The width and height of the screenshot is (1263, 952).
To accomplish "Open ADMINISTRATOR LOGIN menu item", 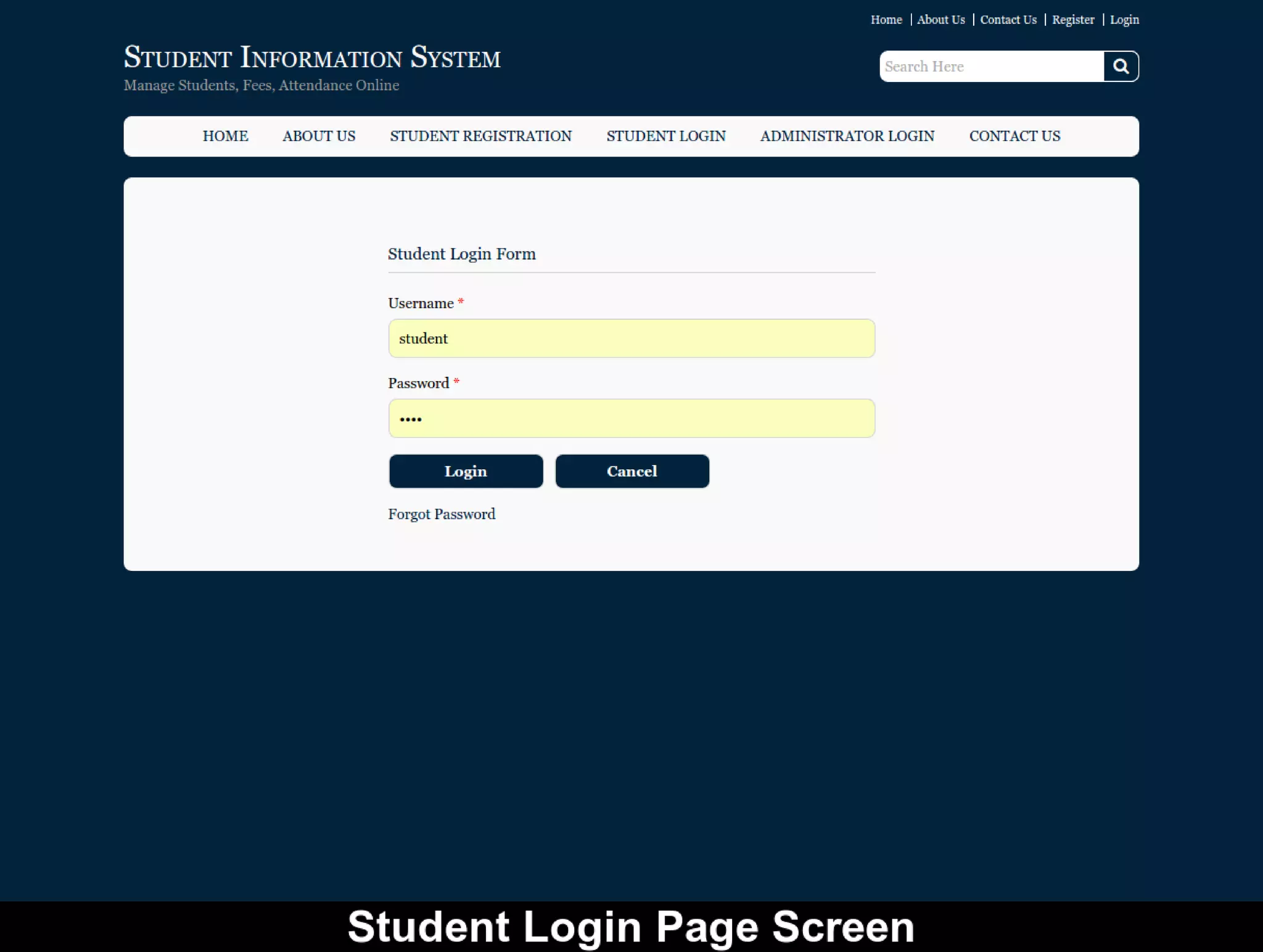I will click(847, 136).
